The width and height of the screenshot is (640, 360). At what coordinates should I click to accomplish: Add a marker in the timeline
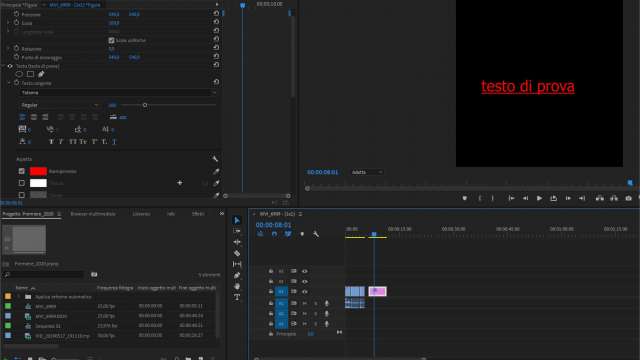(x=302, y=234)
